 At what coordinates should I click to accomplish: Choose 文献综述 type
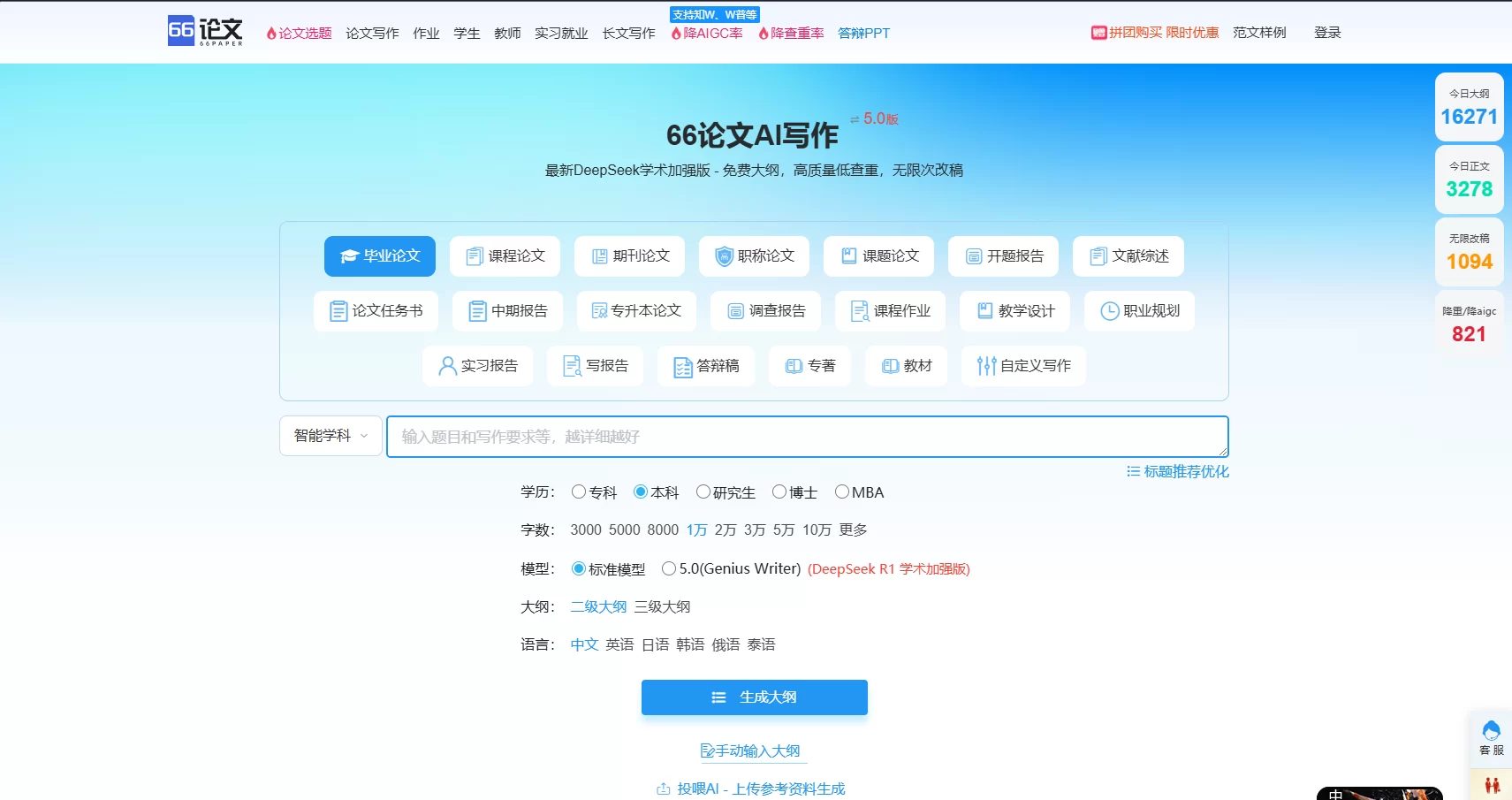point(1128,256)
